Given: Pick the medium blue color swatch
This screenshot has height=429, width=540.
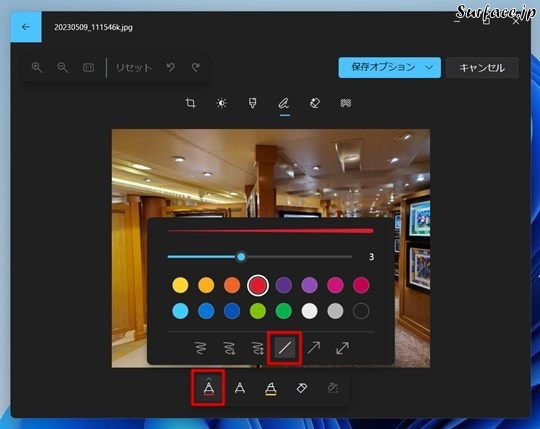Looking at the screenshot, I should (x=206, y=311).
